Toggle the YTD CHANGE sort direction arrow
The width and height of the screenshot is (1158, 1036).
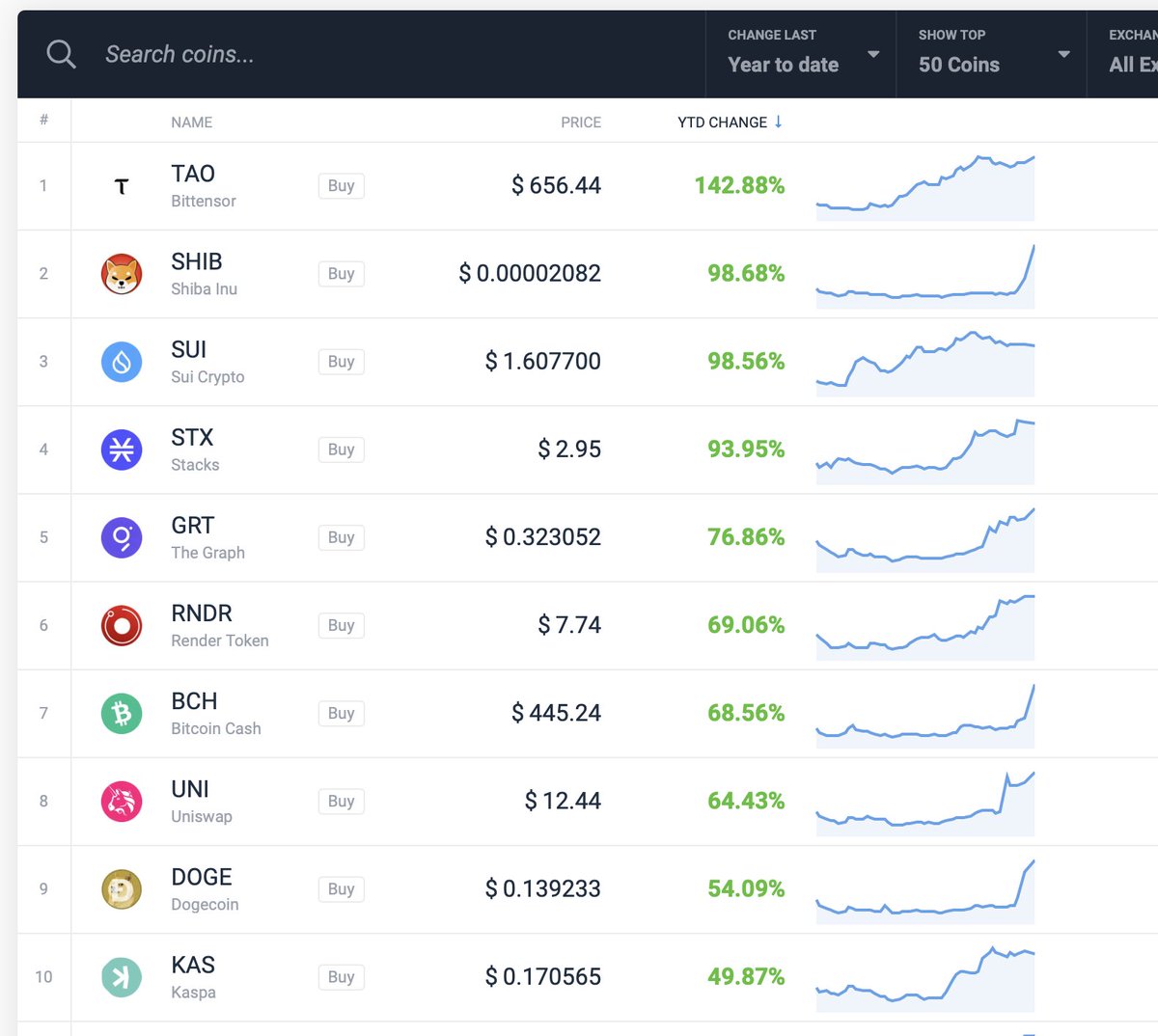(x=780, y=123)
